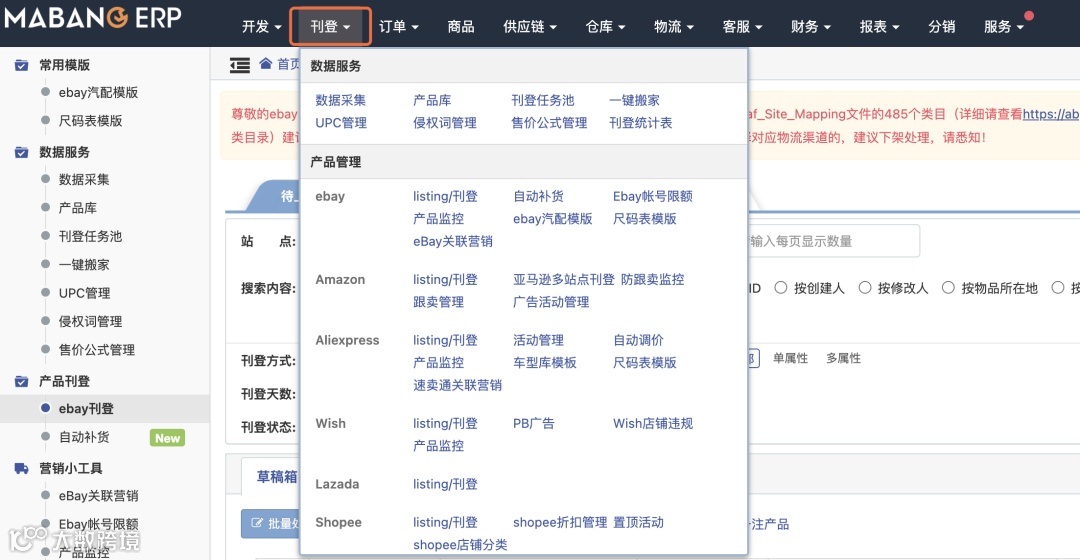Click the red notification dot on 服务
The height and width of the screenshot is (560, 1080).
1028,16
